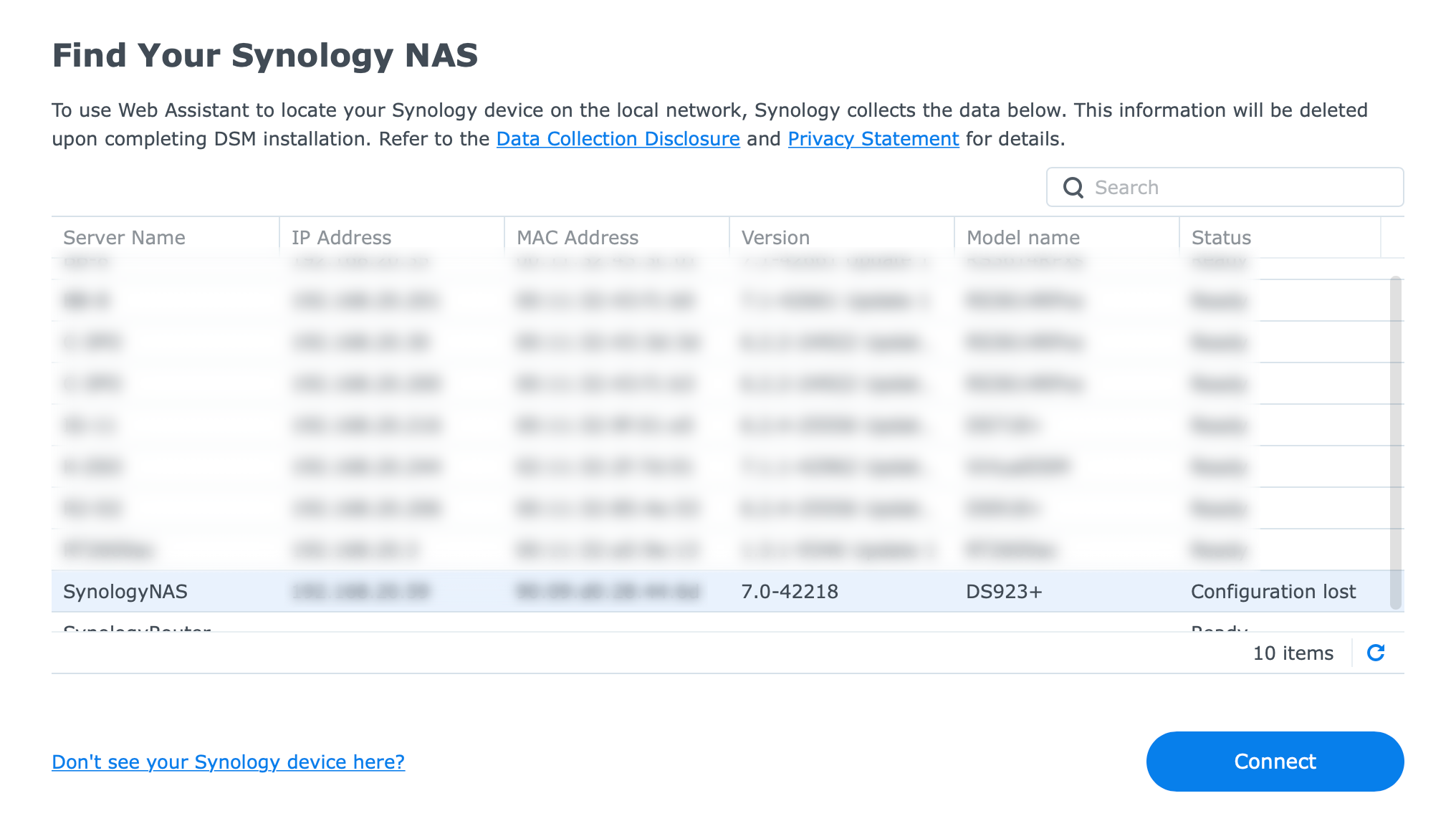Viewport: 1456px width, 821px height.
Task: Click the magnifier icon in search box
Action: point(1073,188)
